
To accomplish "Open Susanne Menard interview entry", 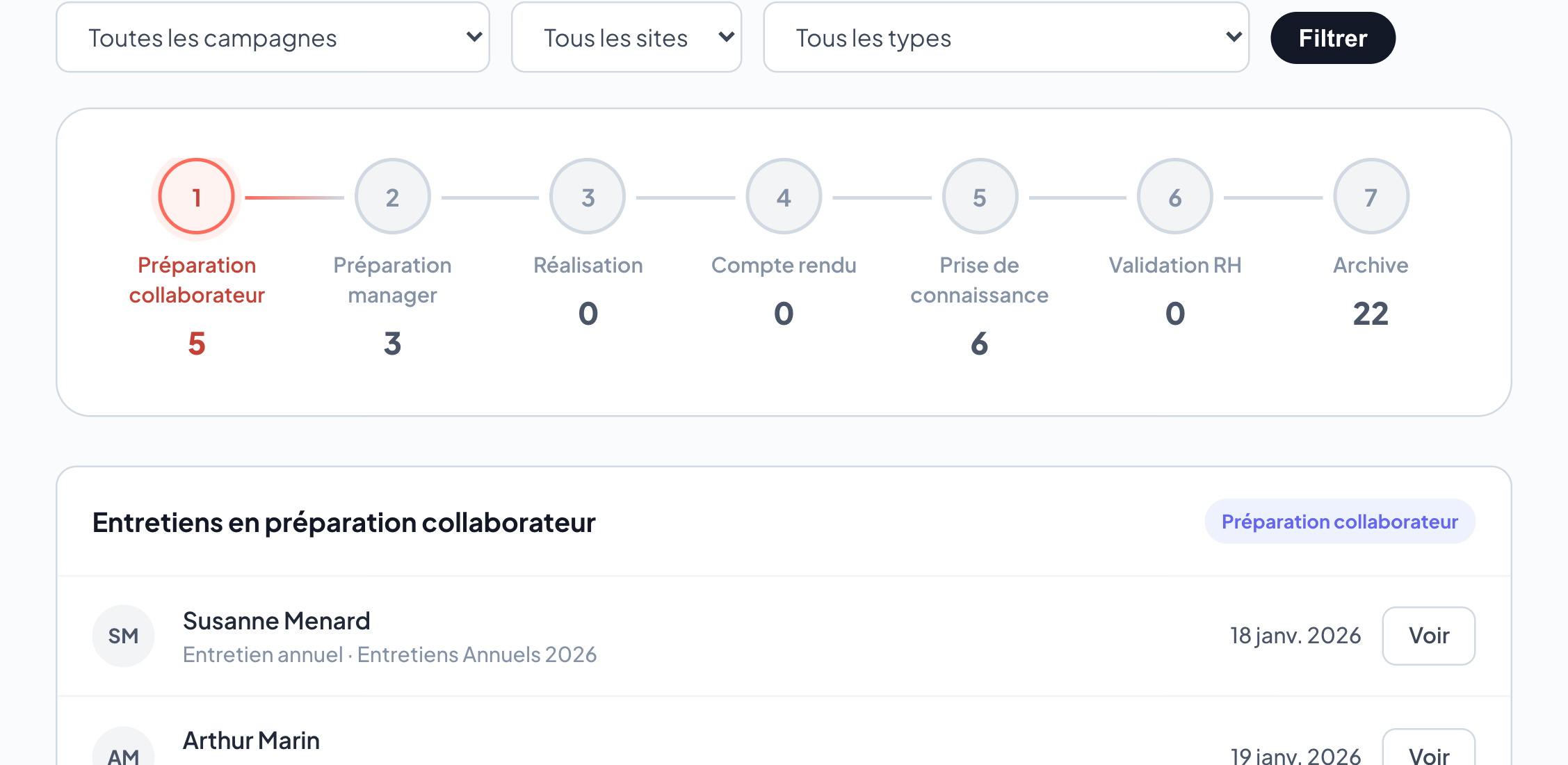I will coord(784,636).
